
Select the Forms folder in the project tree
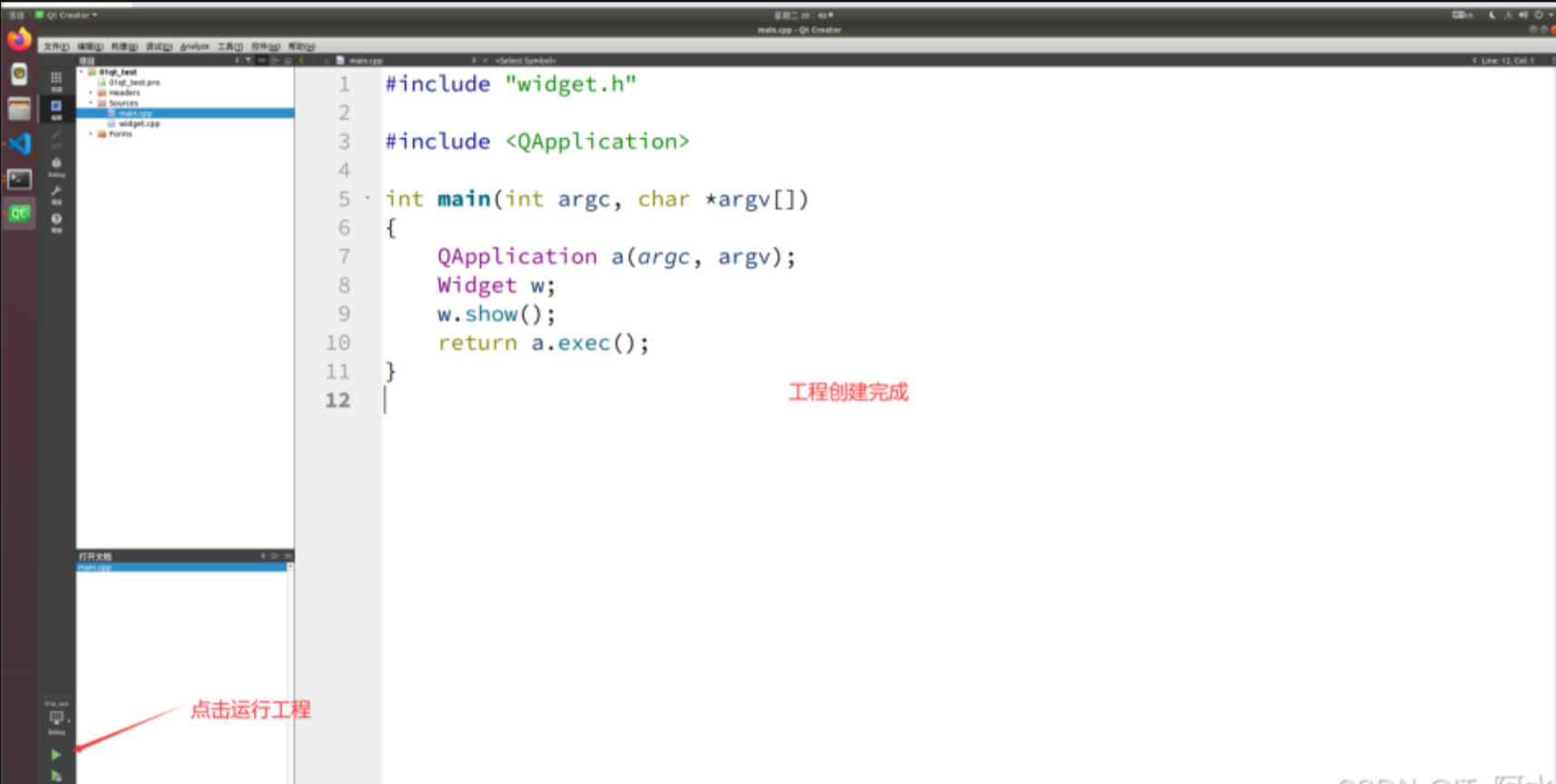tap(121, 133)
